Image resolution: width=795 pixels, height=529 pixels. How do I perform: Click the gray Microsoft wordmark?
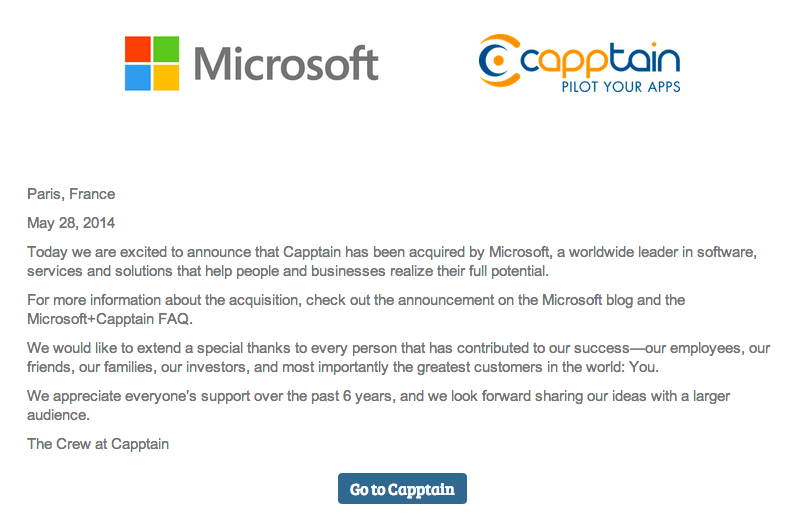[x=286, y=64]
